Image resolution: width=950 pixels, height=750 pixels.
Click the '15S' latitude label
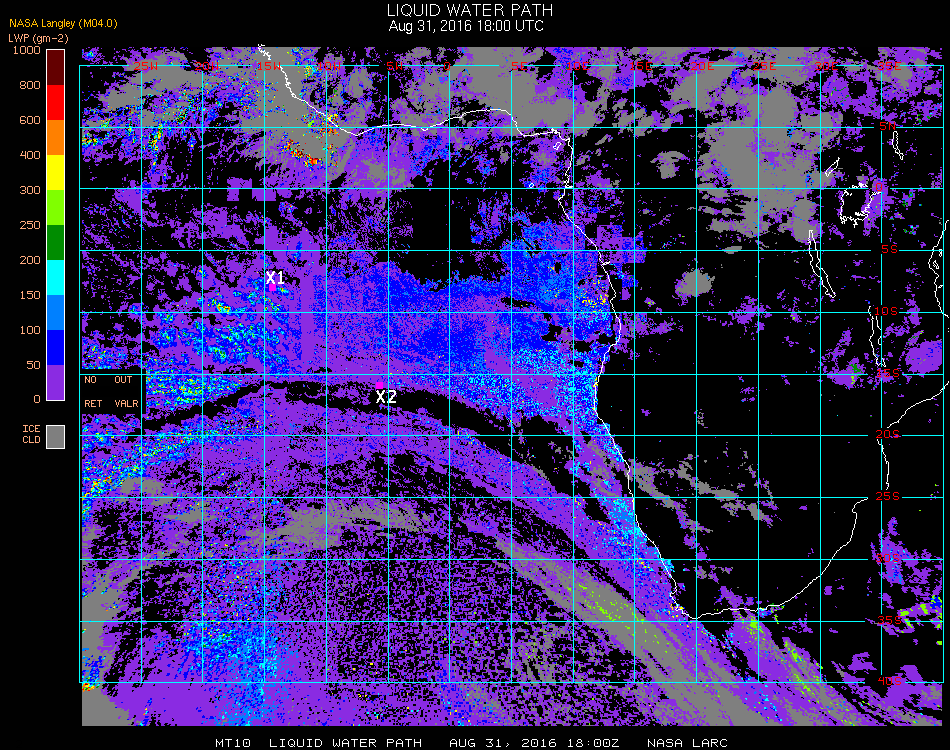coord(888,373)
